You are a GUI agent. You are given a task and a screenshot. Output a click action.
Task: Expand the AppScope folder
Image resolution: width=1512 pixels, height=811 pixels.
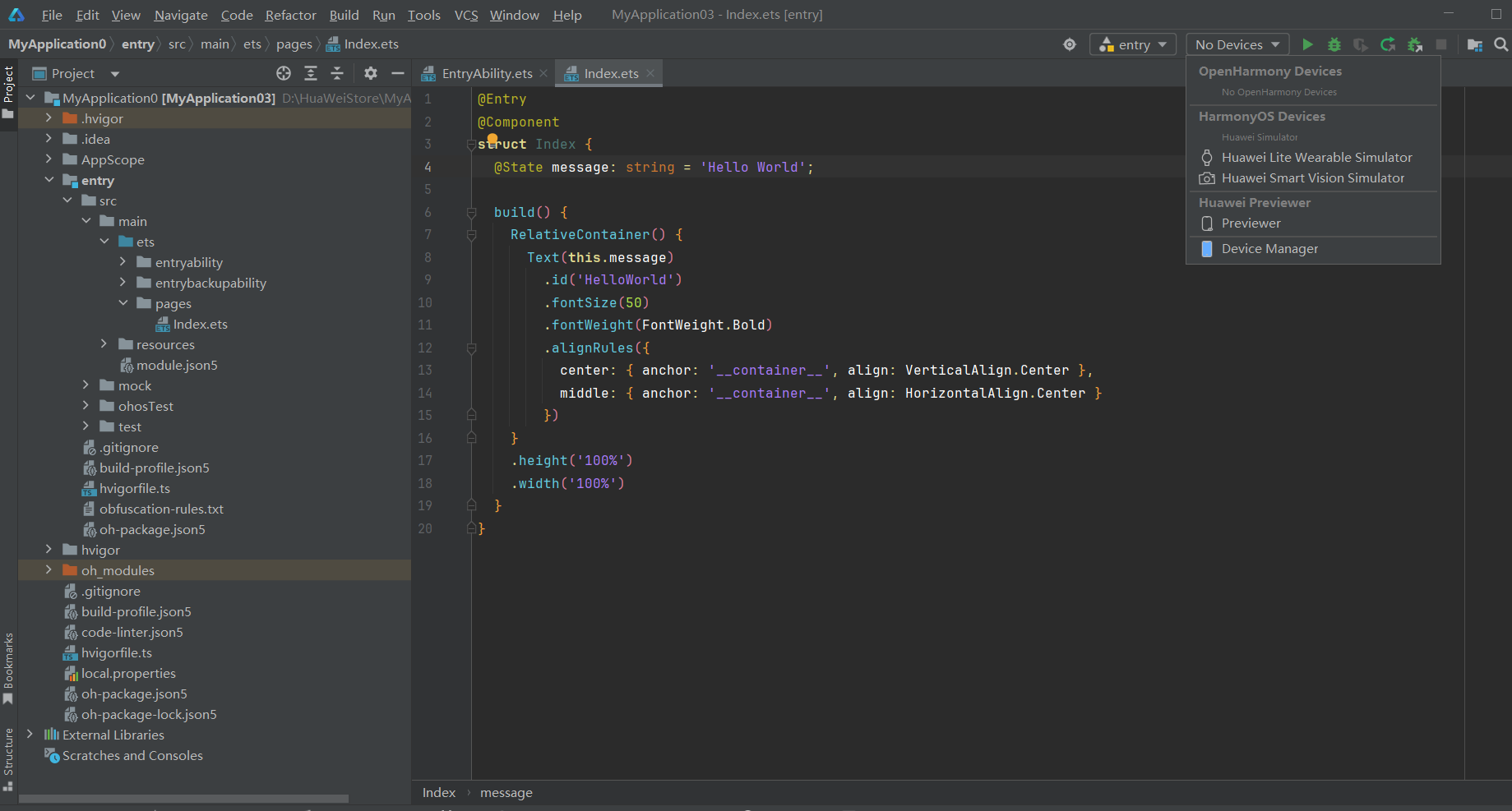point(49,159)
